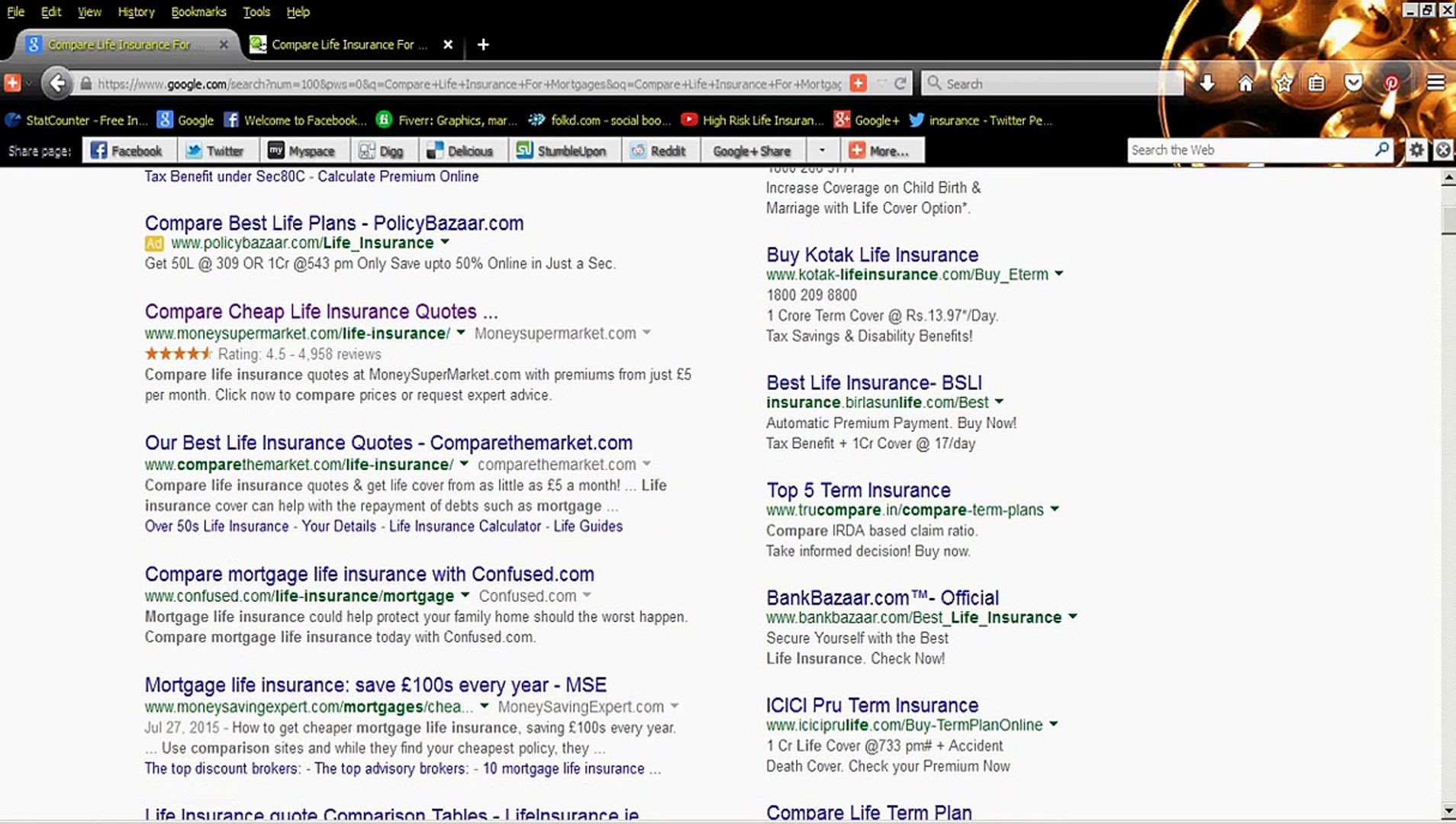Screen dimensions: 1456x824
Task: Expand the bankbazaar.com URL dropdown
Action: pos(1073,617)
